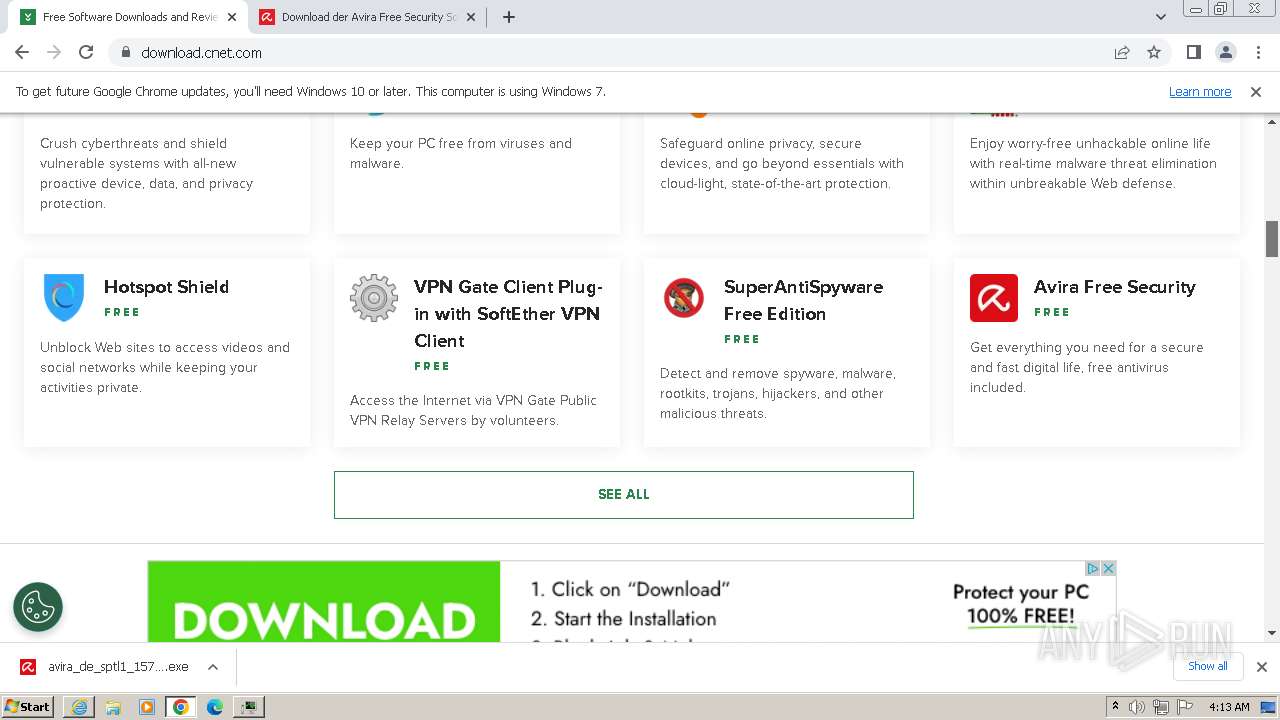Click the taskbar clock showing 4:13 AM

point(1229,707)
